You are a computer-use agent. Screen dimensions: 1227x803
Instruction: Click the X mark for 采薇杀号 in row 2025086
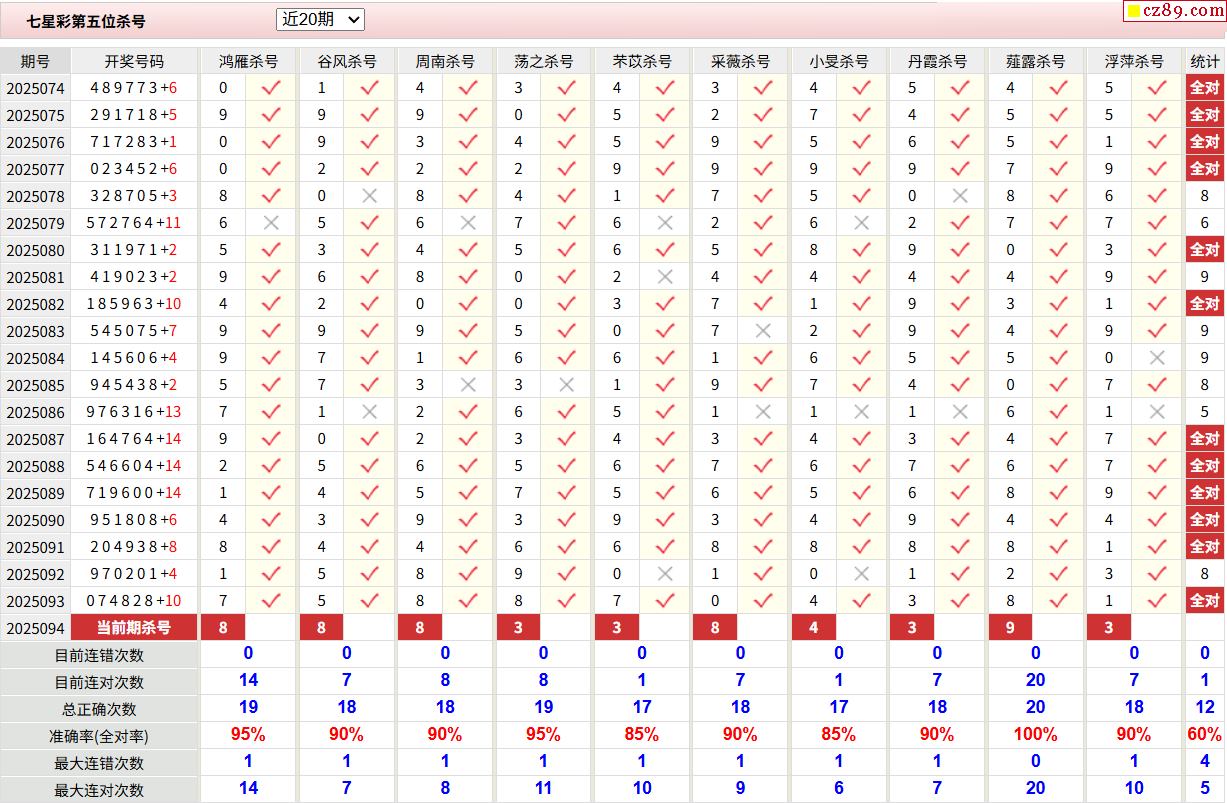coord(763,412)
